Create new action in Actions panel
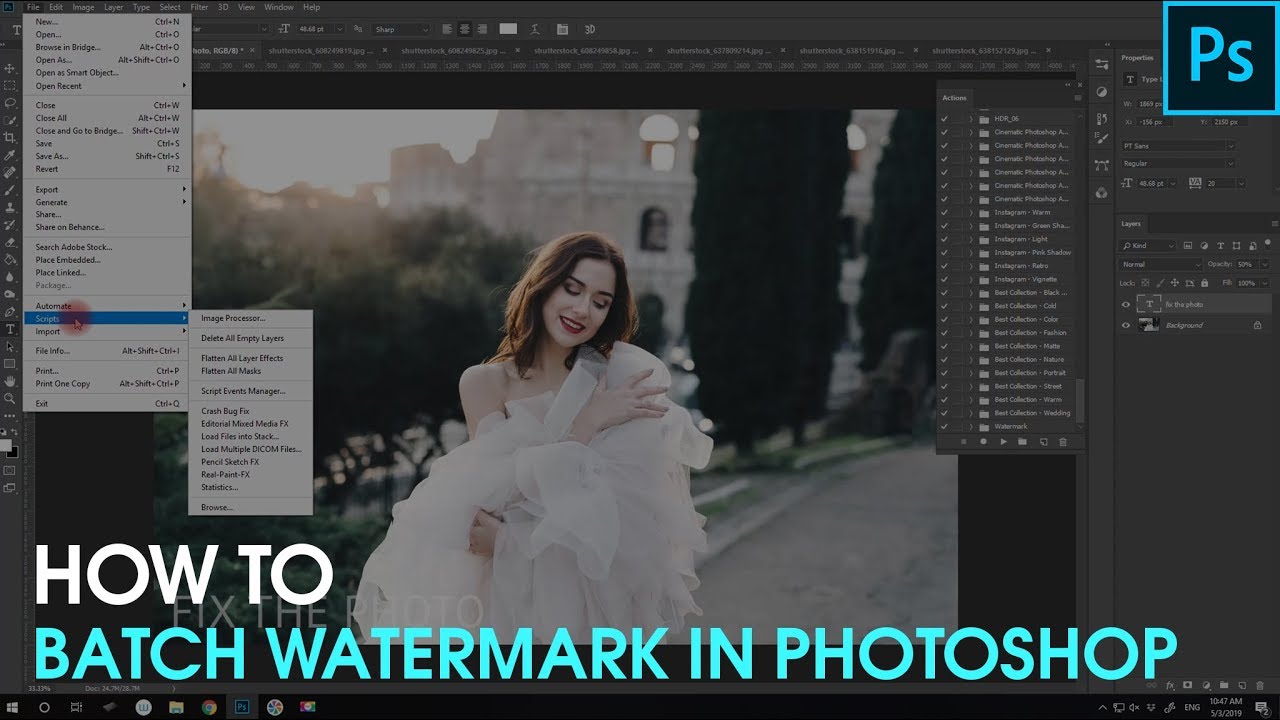The width and height of the screenshot is (1280, 720). point(1042,441)
